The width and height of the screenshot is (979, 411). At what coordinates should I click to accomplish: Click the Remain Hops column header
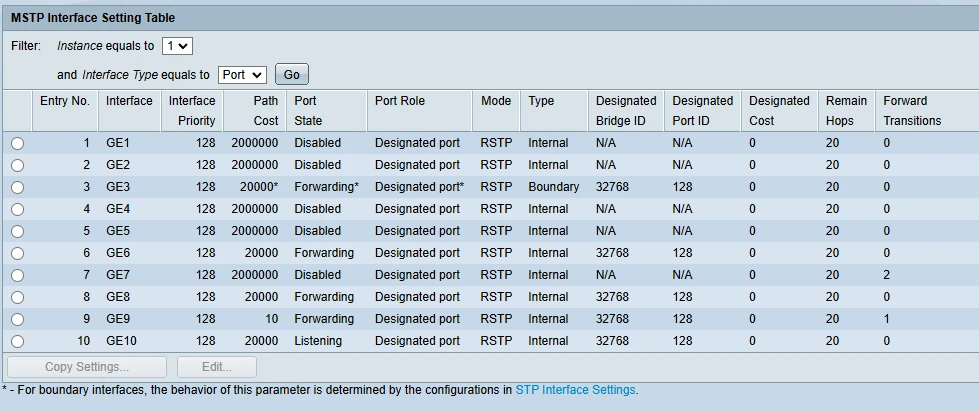click(x=847, y=111)
